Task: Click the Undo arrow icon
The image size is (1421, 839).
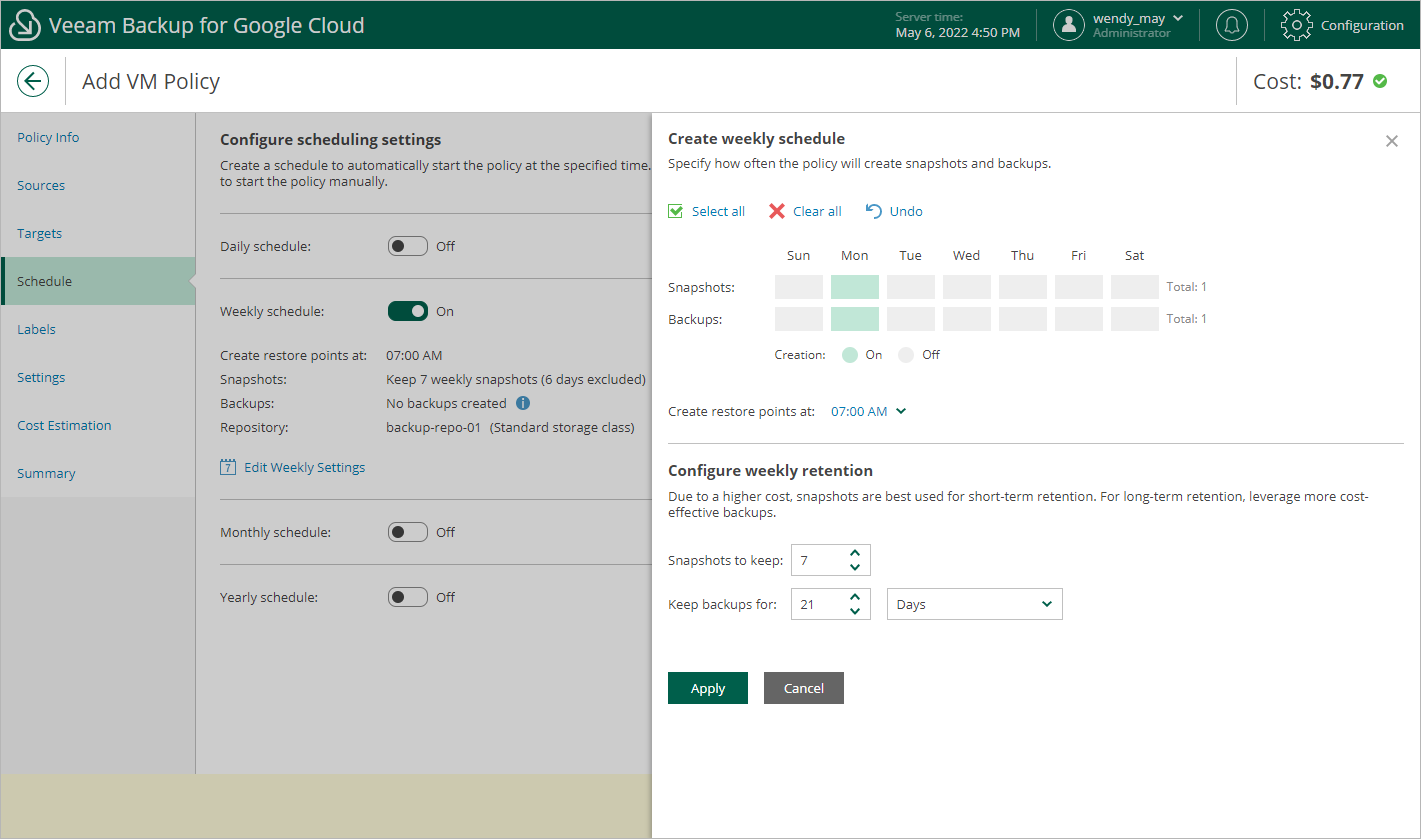Action: (x=874, y=211)
